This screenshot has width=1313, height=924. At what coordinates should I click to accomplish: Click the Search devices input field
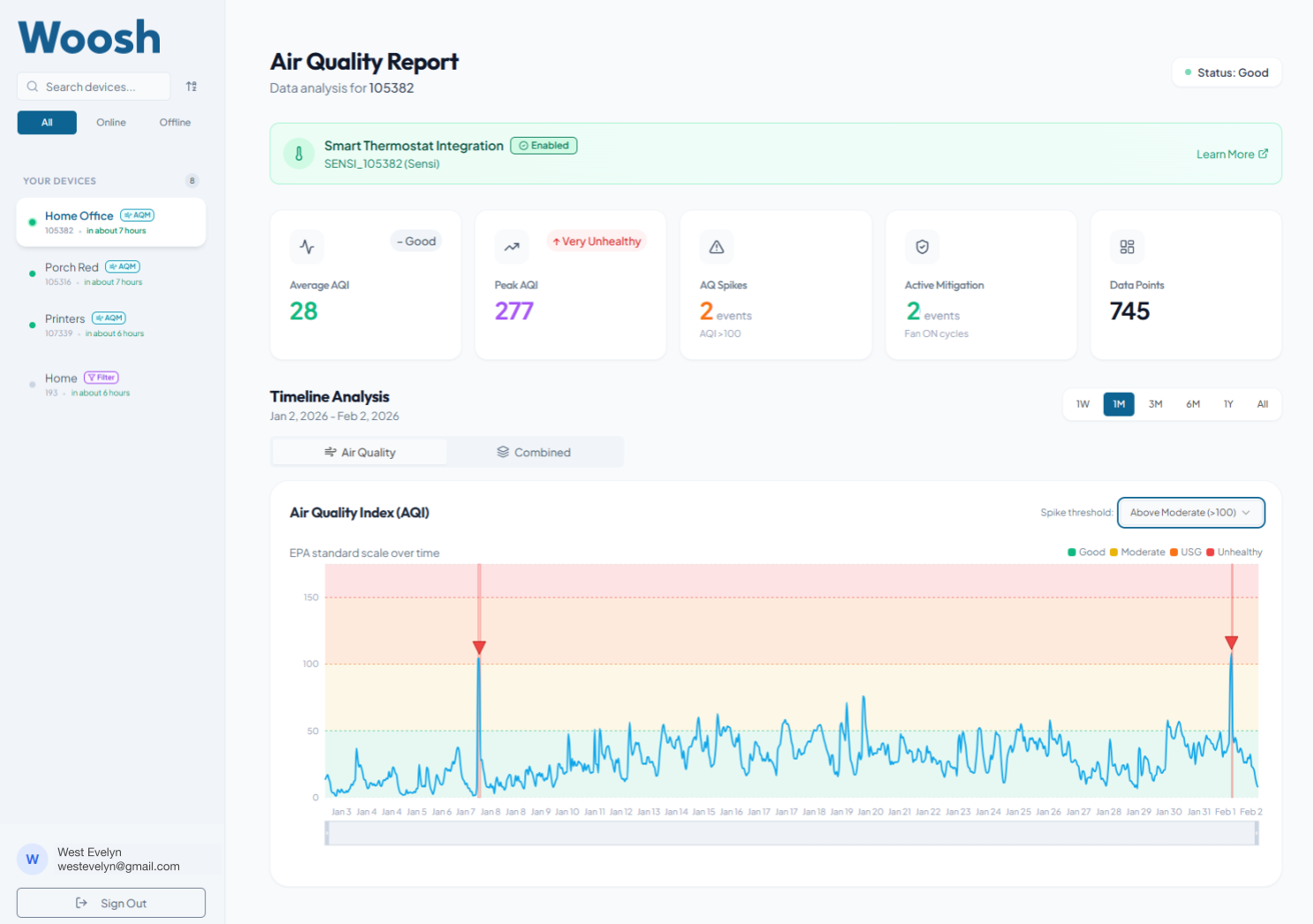pyautogui.click(x=94, y=86)
